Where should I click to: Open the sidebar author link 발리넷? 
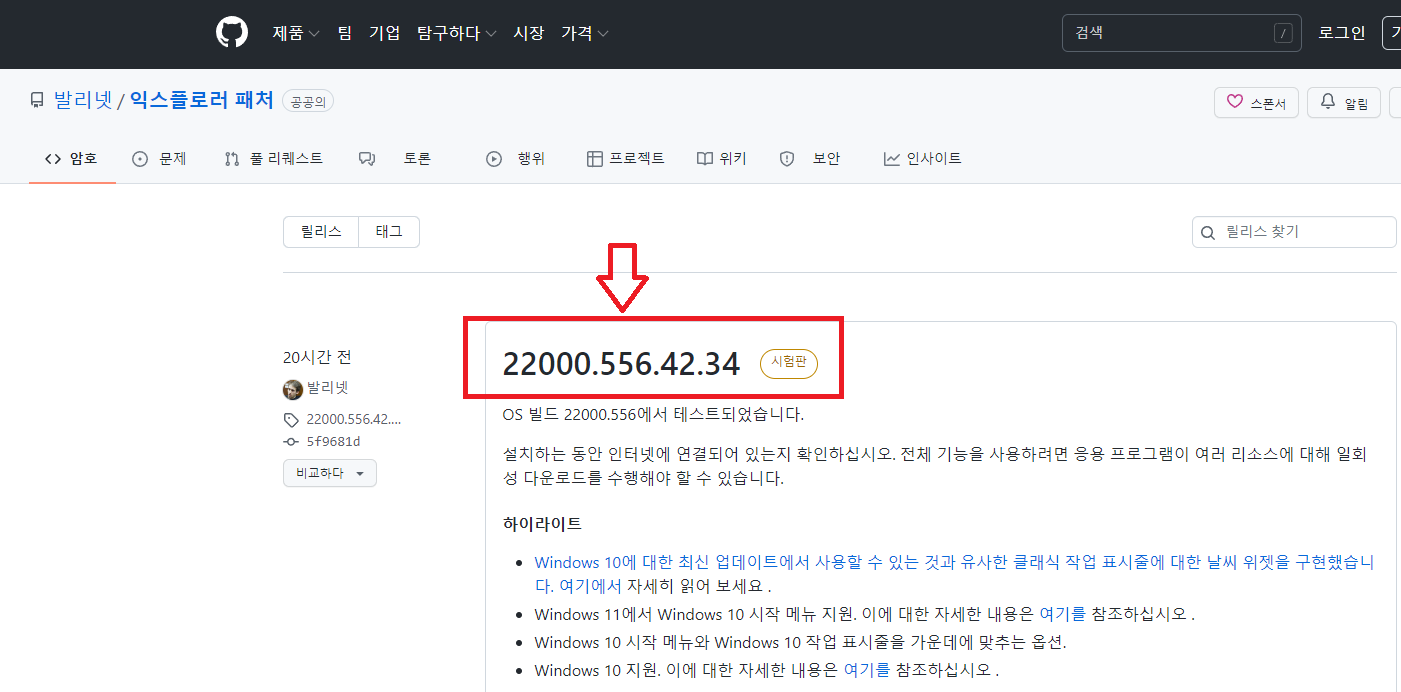[x=328, y=388]
